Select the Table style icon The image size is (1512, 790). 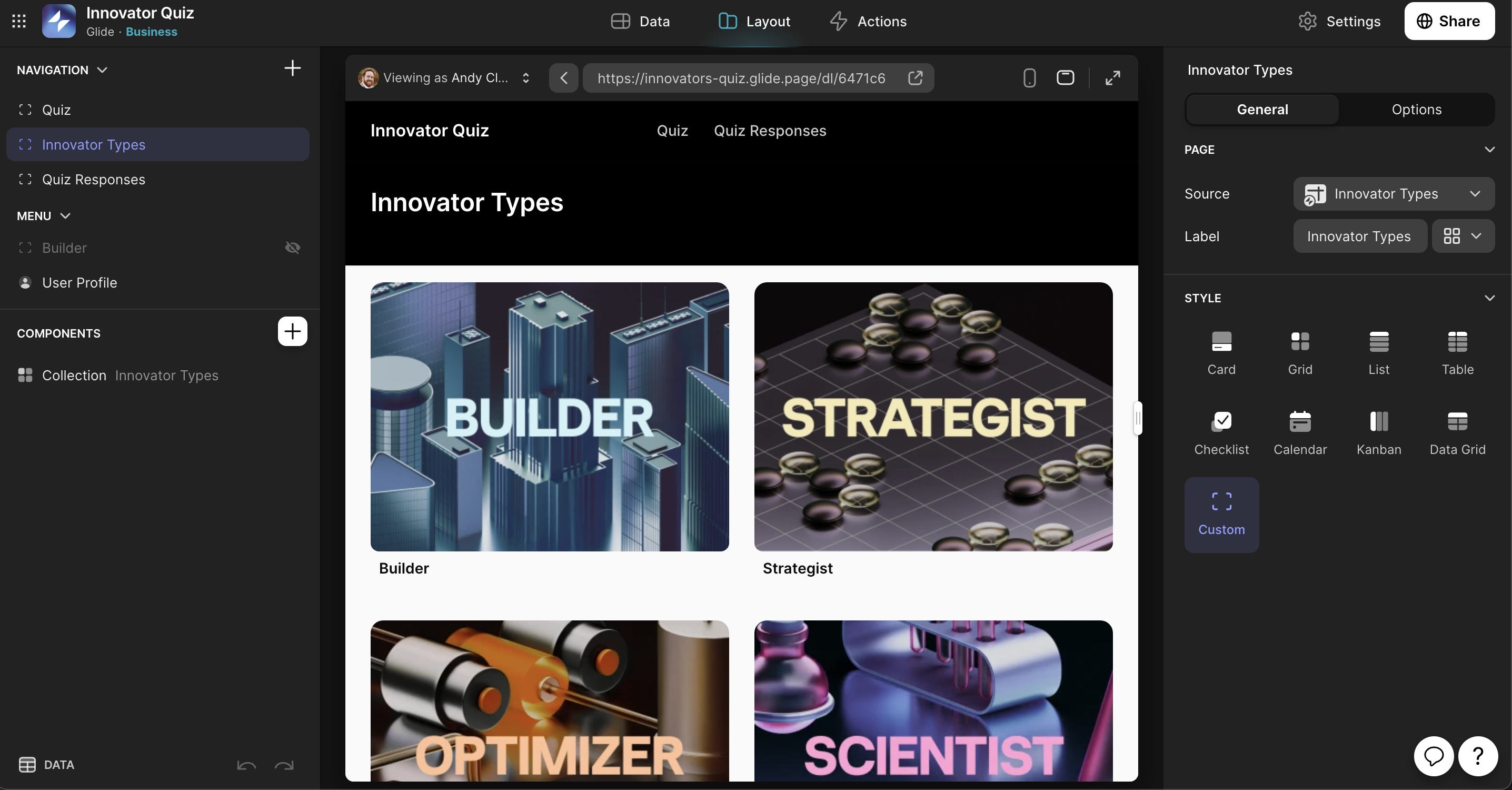click(x=1457, y=353)
